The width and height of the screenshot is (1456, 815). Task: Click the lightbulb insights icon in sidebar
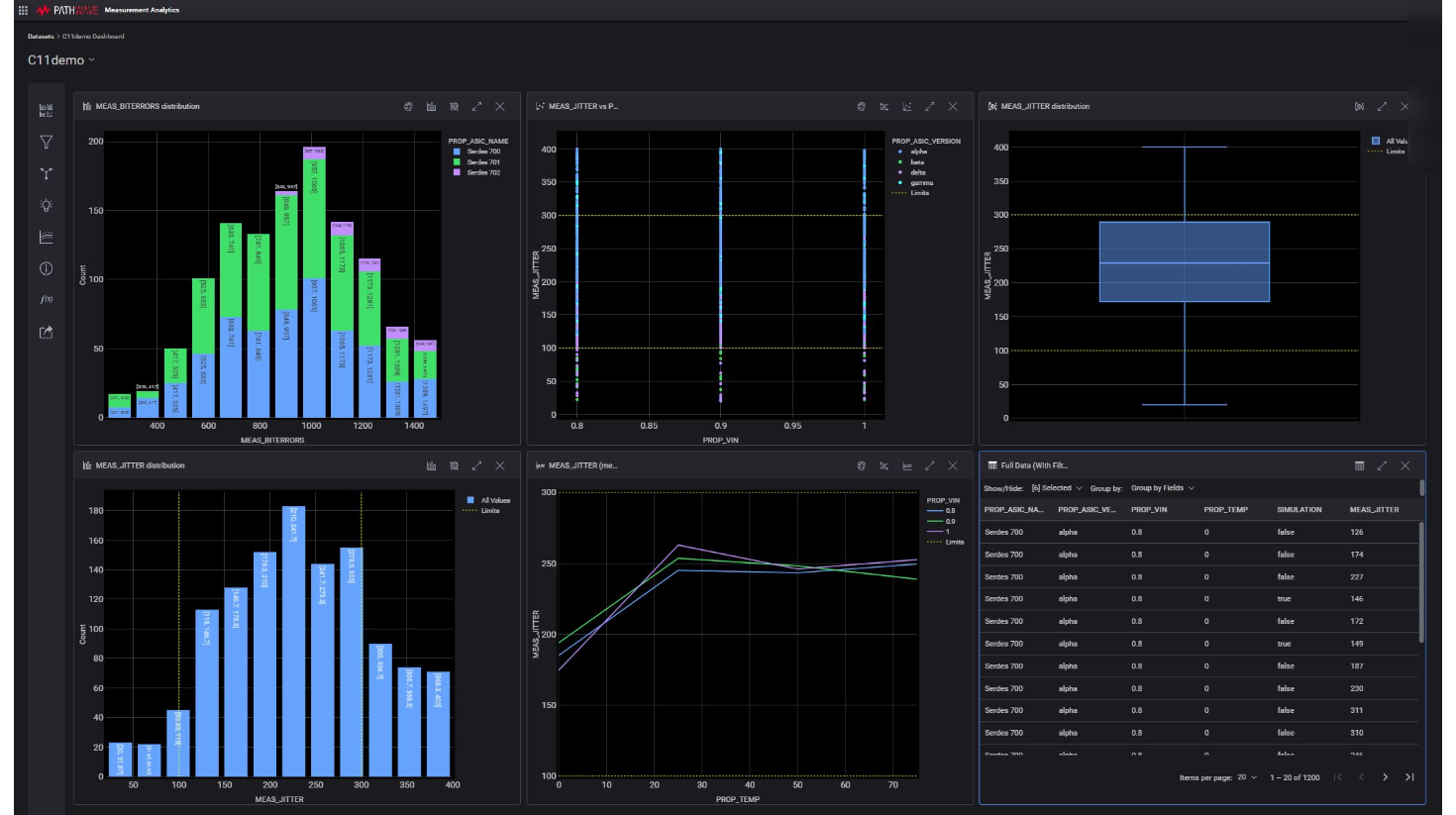[46, 206]
